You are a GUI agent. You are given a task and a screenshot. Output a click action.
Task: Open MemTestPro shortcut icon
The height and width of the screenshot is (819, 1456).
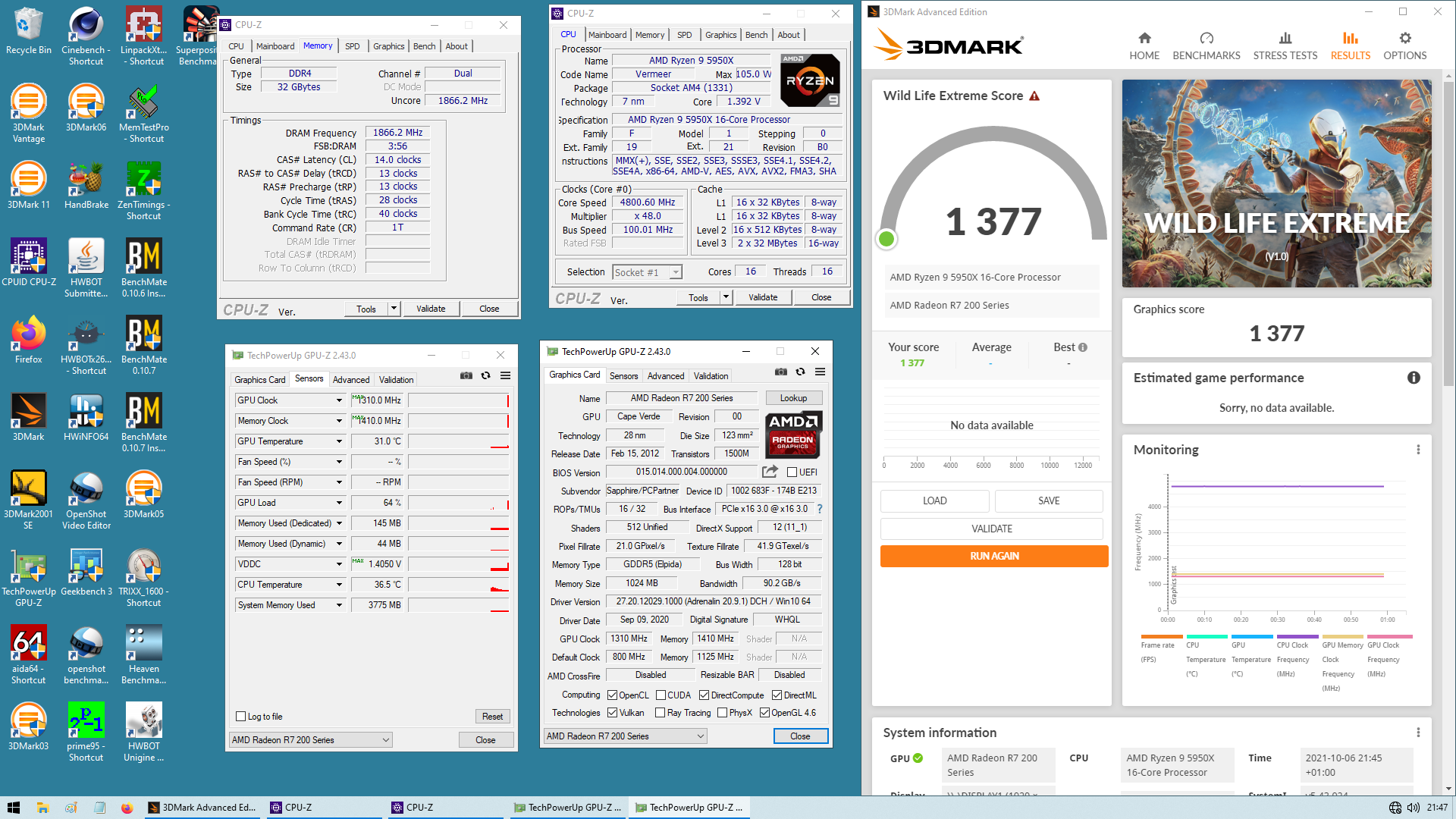(143, 113)
